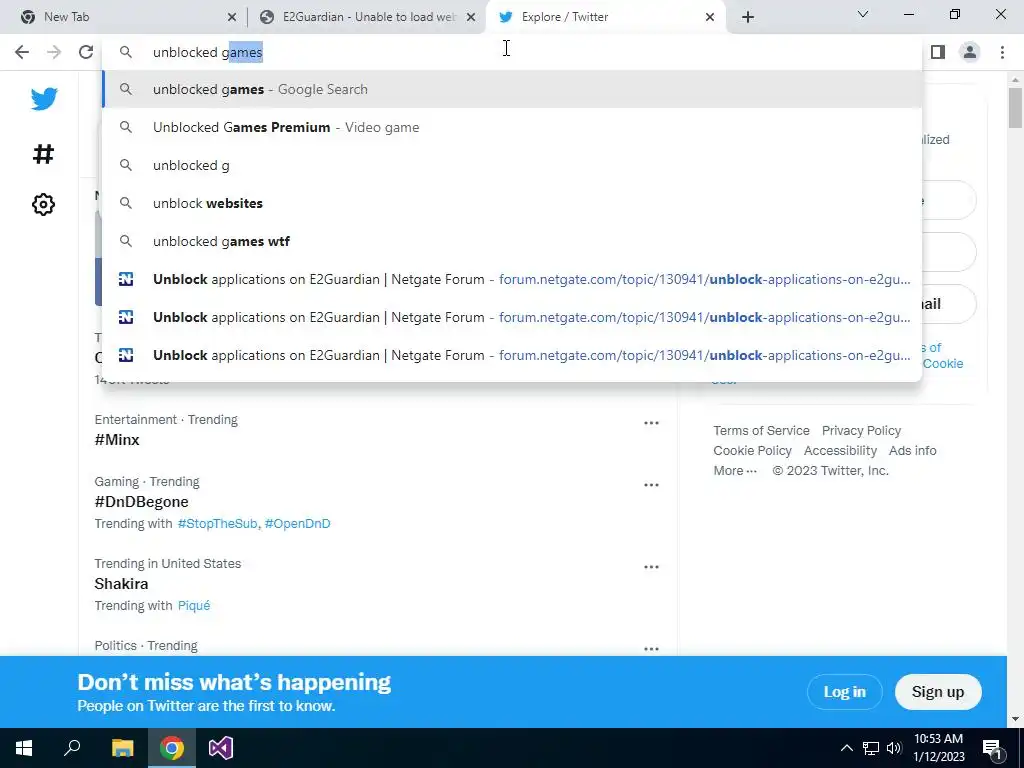Click the Sign up button

[938, 692]
